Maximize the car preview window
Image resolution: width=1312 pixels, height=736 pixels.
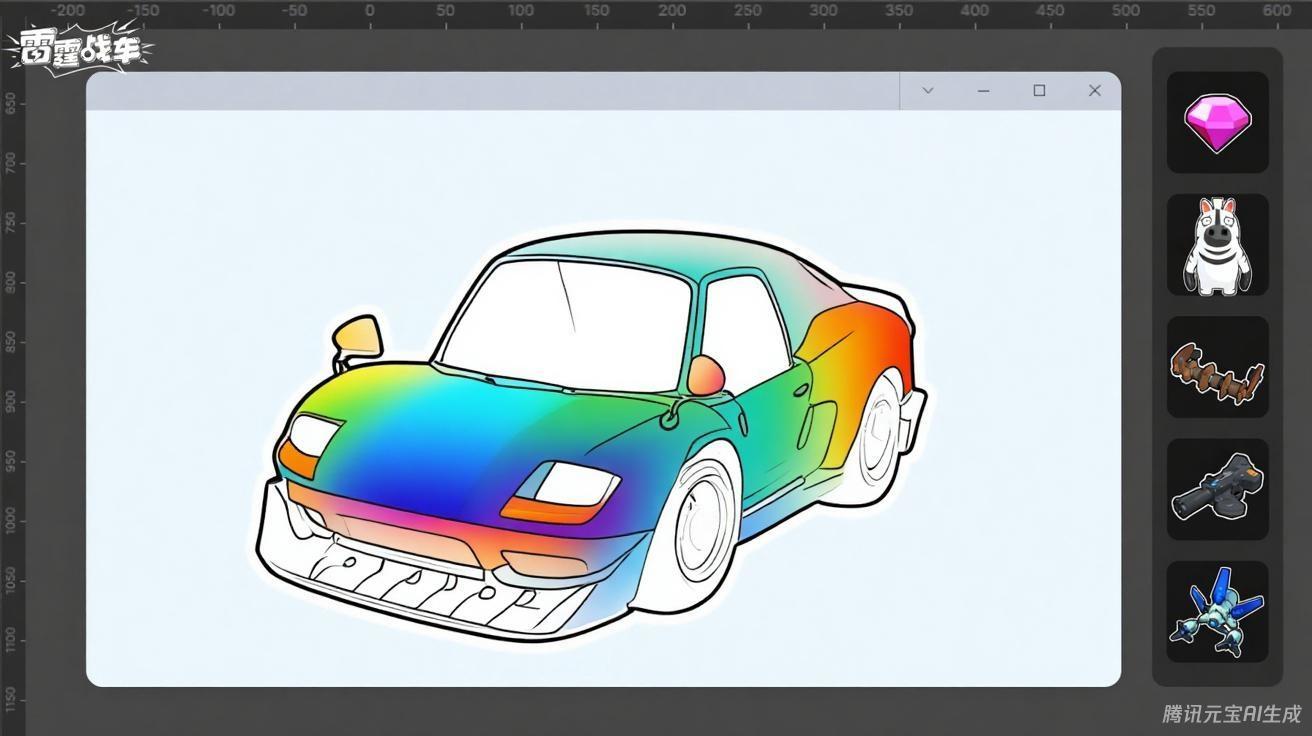pyautogui.click(x=1039, y=91)
